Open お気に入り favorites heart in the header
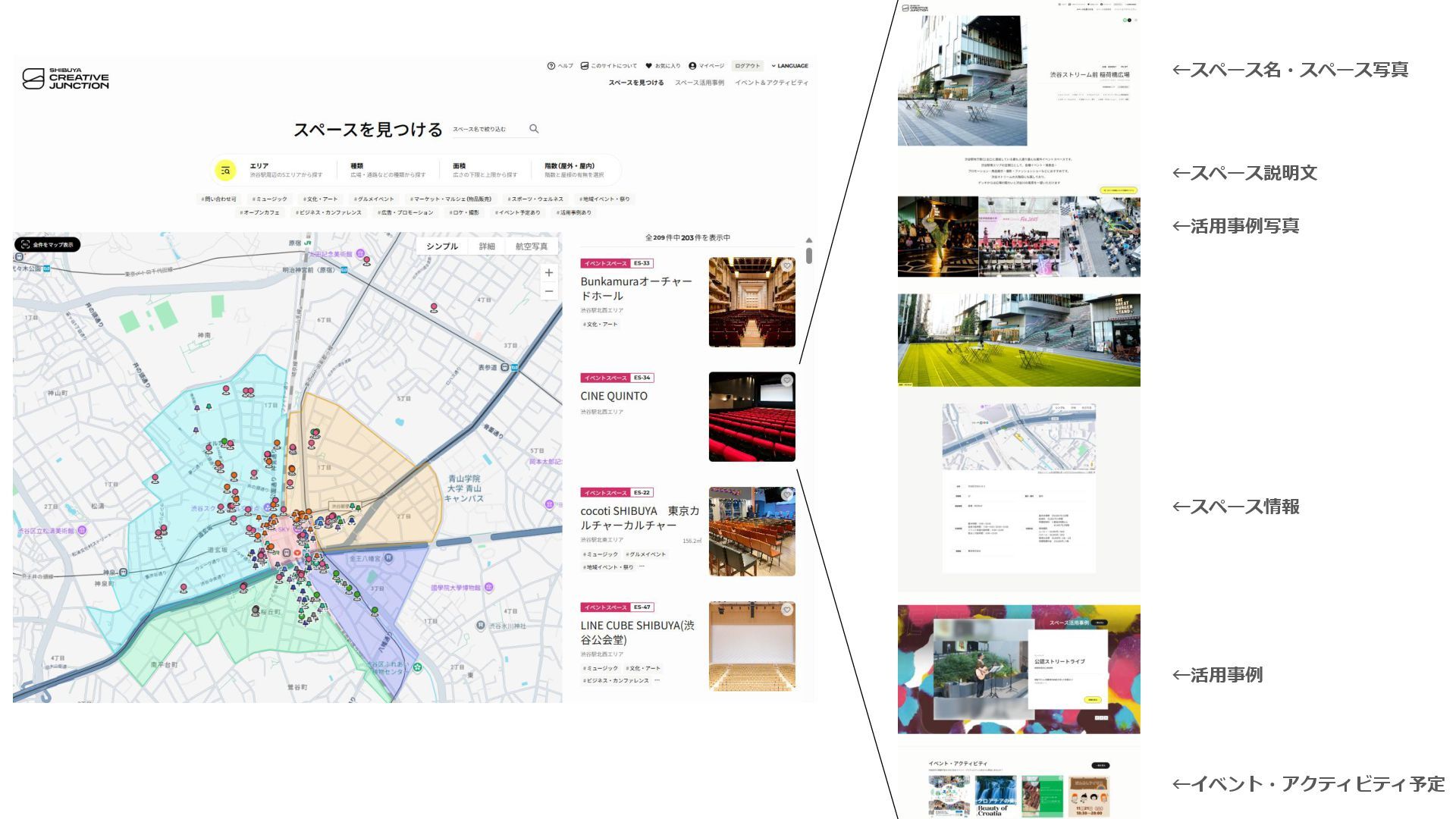Screen dimensions: 1456x819 click(648, 66)
